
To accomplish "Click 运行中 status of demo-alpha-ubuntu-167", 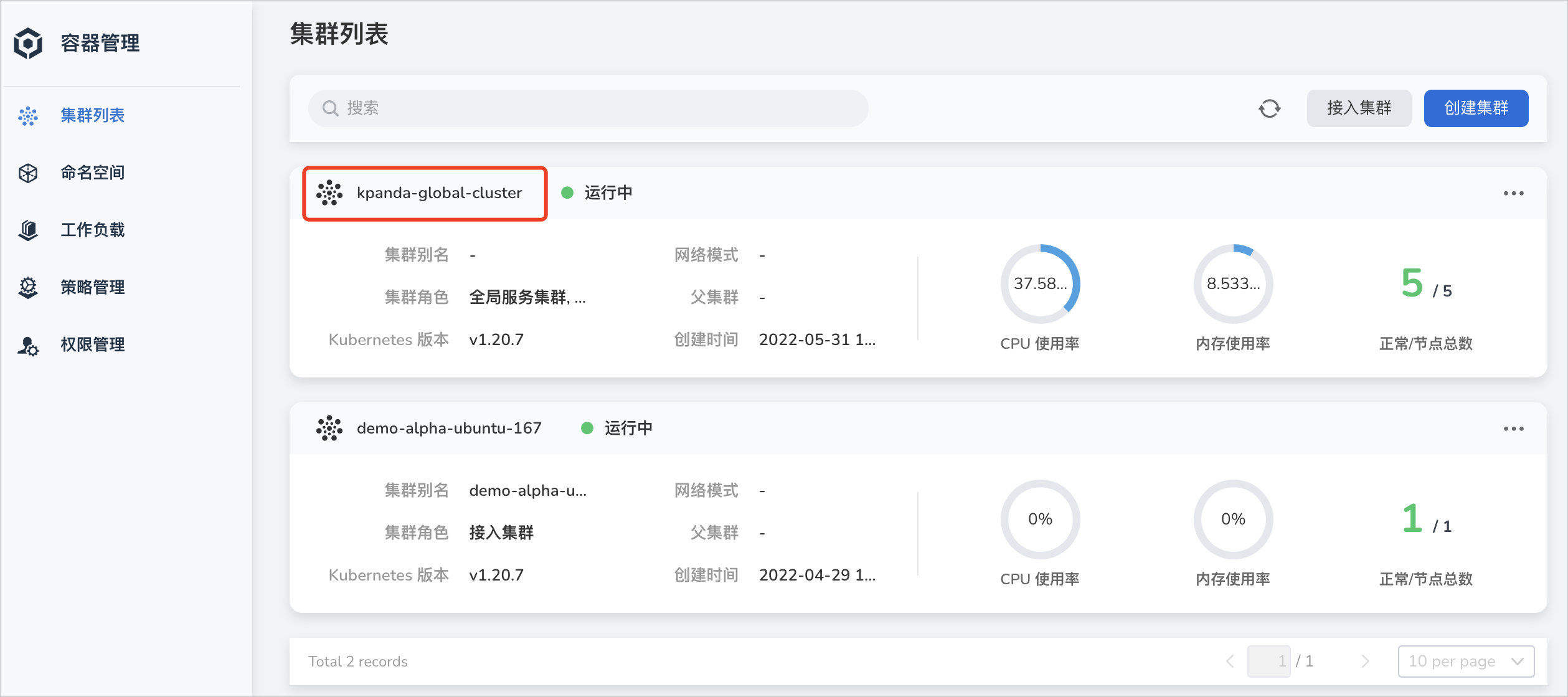I will pyautogui.click(x=628, y=429).
